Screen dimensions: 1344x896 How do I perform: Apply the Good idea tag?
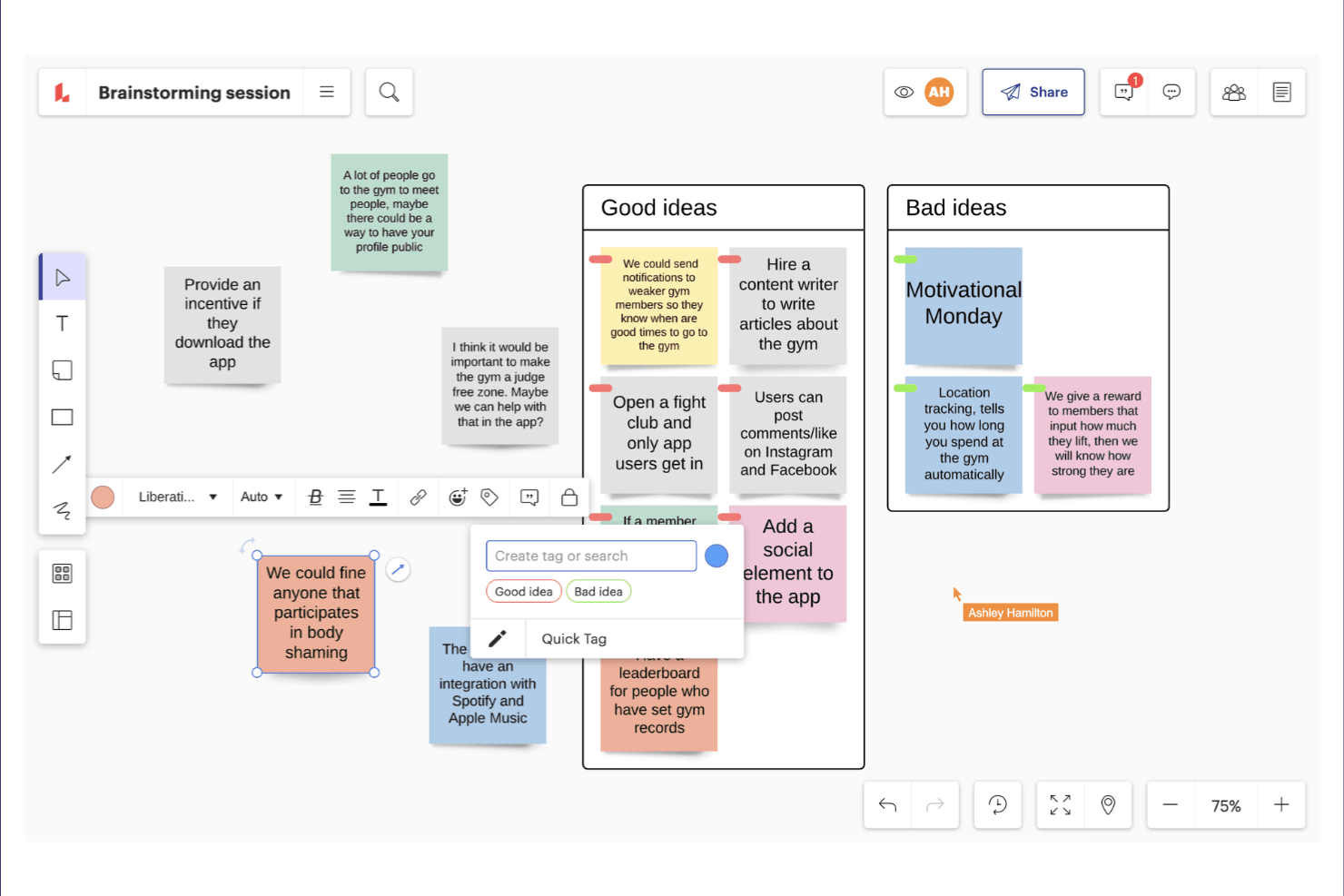coord(524,591)
